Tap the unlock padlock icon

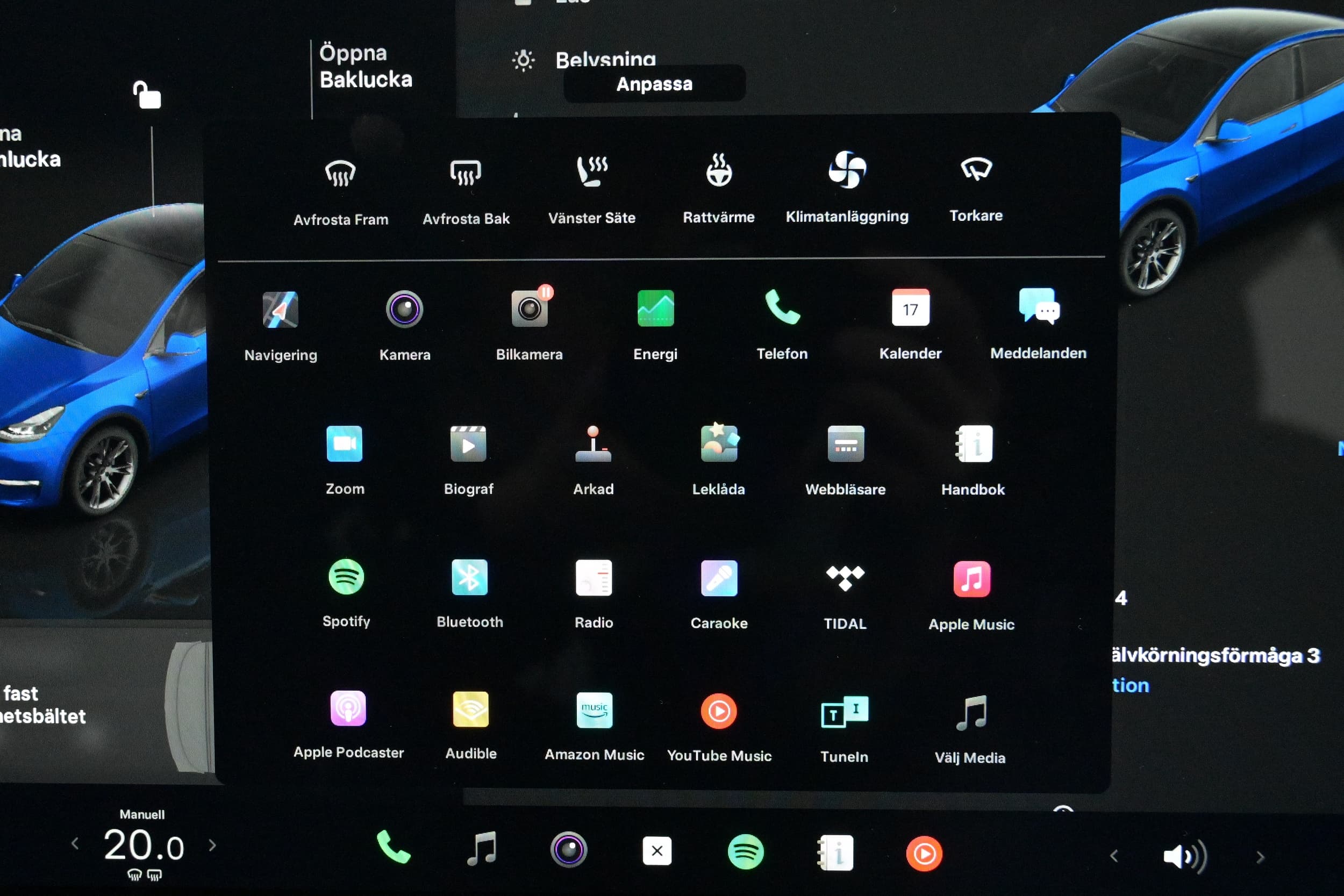point(147,95)
